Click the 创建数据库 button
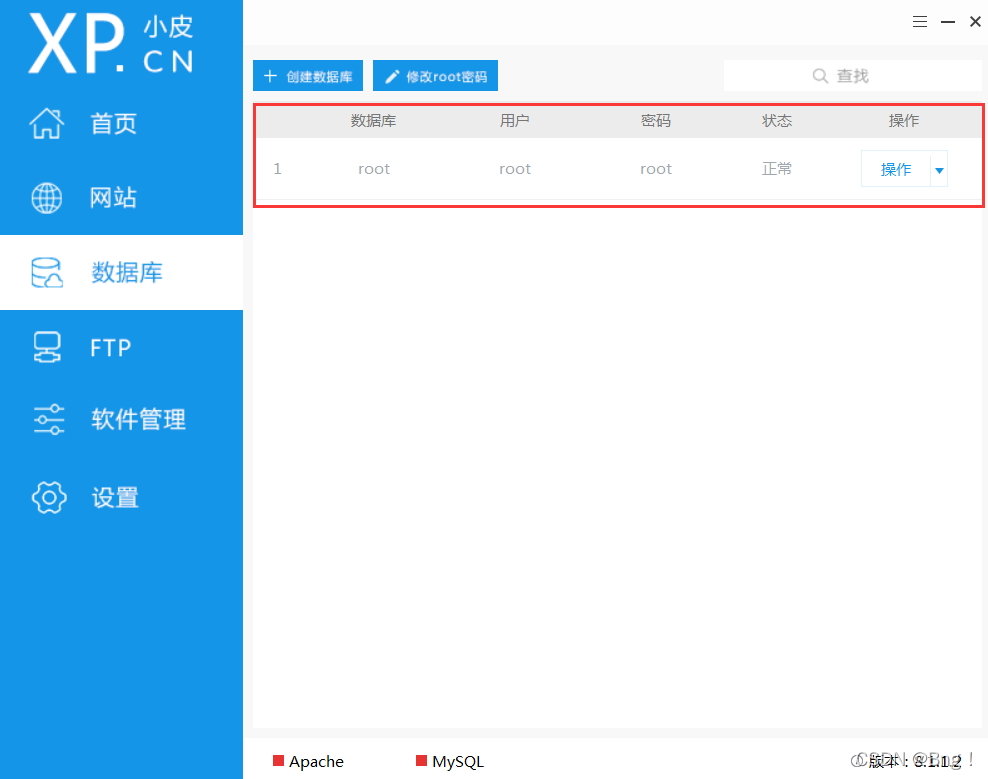Viewport: 988px width, 779px height. coord(307,76)
